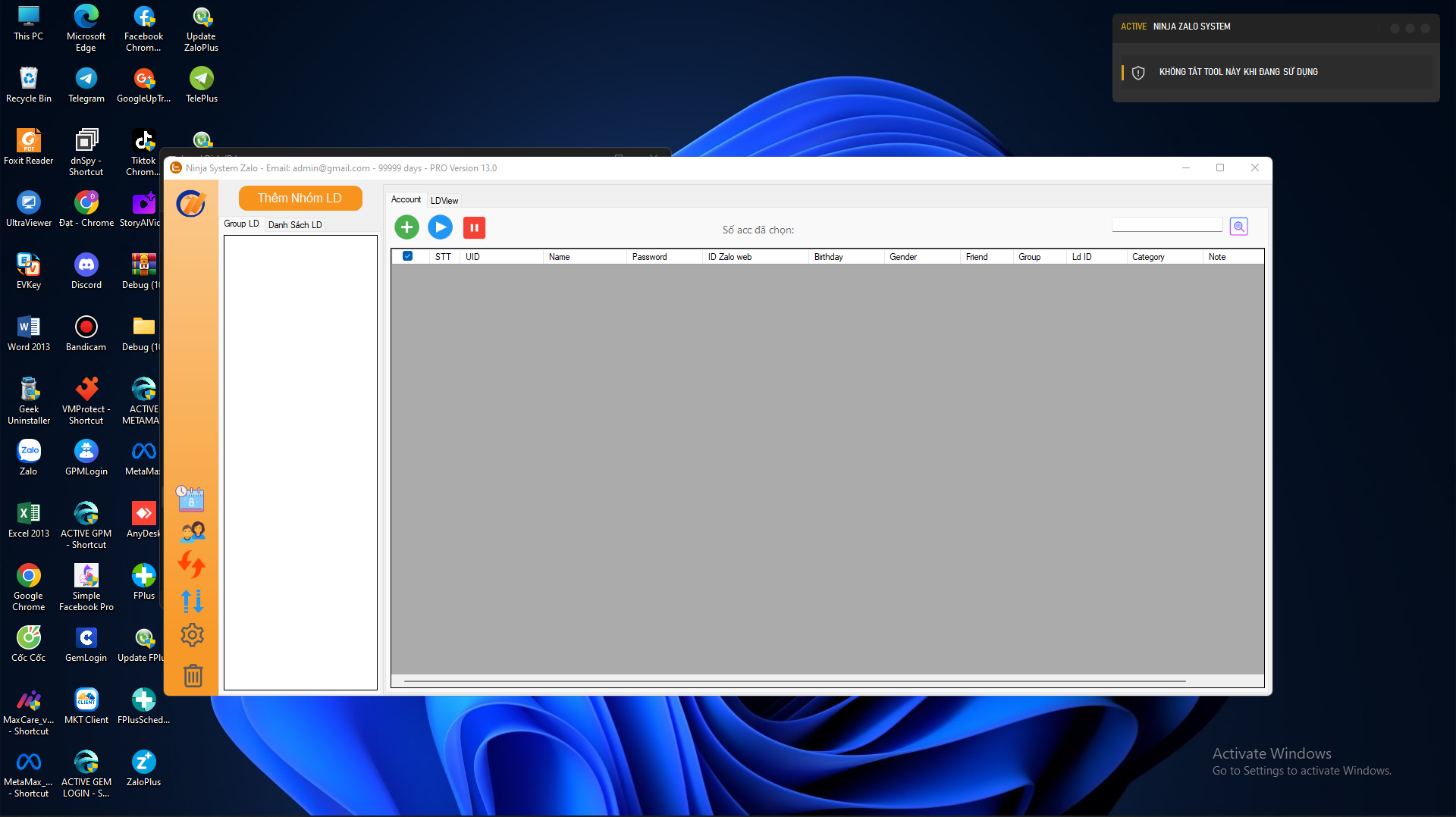Select the Group LD tab

point(241,224)
